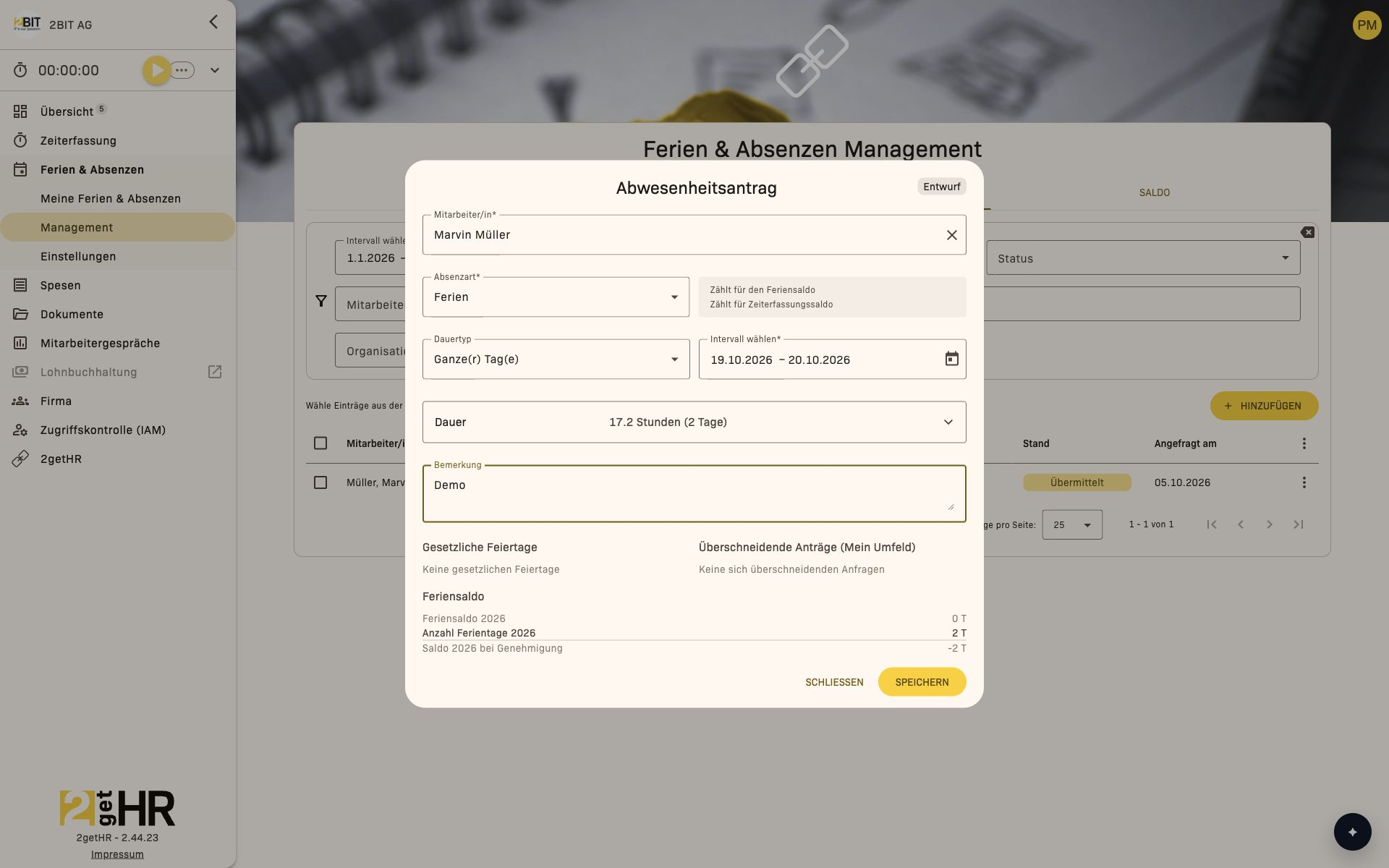Click into the Bemerkung text field
1389x868 pixels.
click(x=694, y=493)
